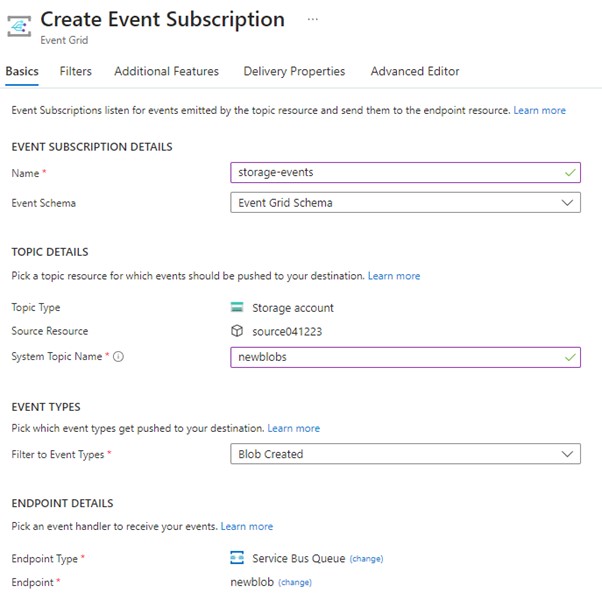This screenshot has height=607, width=602.
Task: Click the Storage account topic type icon
Action: click(237, 308)
